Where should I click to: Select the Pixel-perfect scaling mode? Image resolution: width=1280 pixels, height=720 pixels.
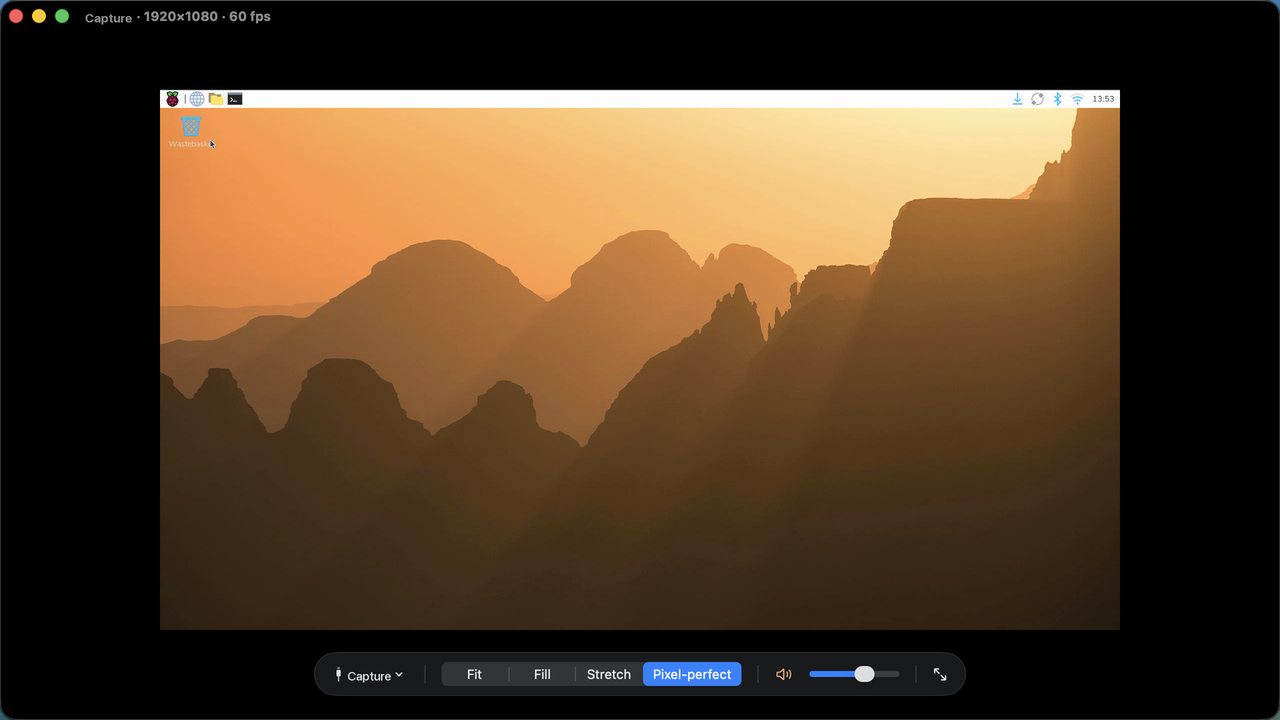pyautogui.click(x=692, y=674)
